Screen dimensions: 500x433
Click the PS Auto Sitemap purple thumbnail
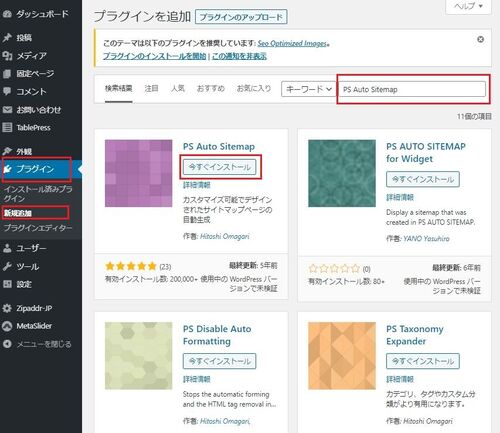pos(139,173)
